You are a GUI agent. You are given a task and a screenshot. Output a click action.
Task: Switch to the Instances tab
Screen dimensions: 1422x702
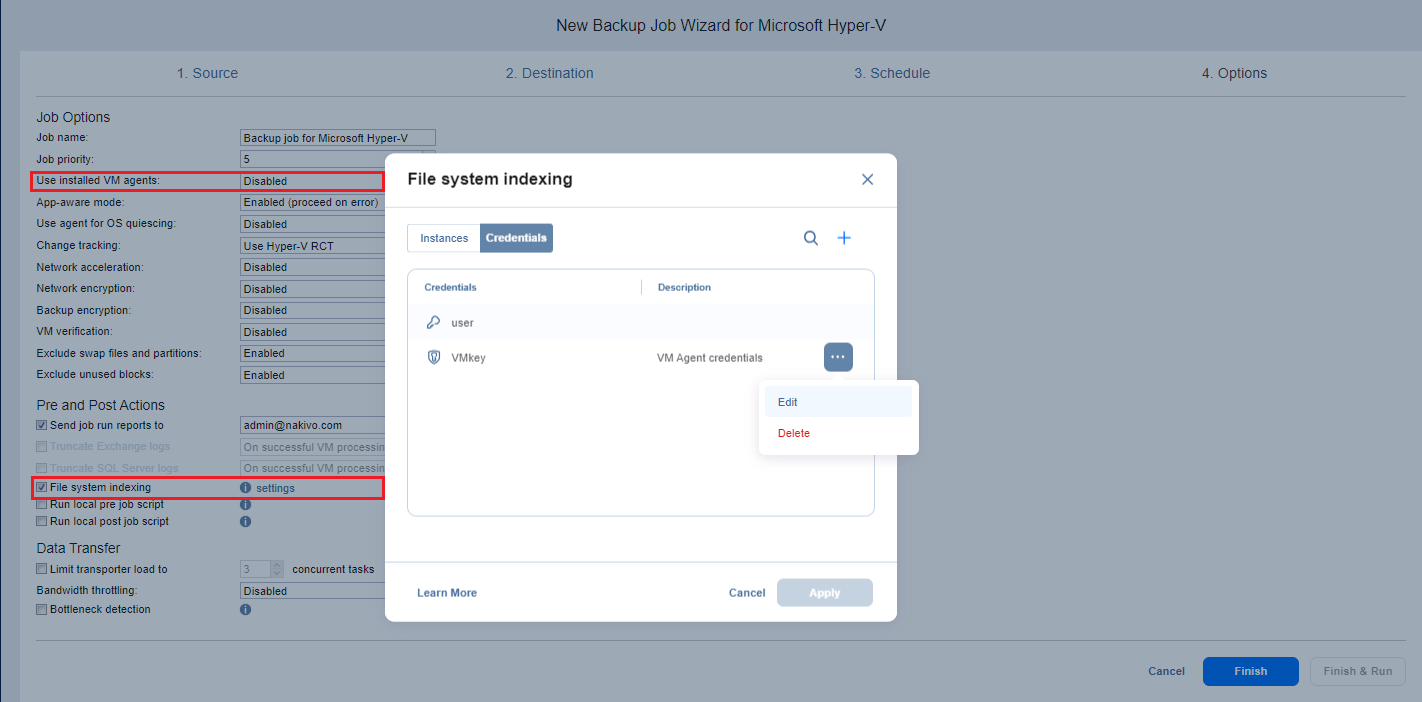pyautogui.click(x=444, y=238)
